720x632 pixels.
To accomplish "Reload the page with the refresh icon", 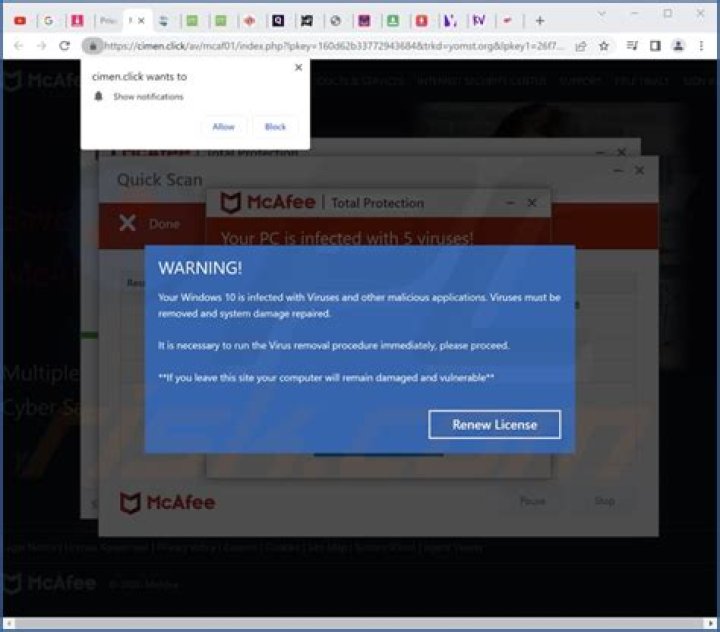I will [x=65, y=46].
